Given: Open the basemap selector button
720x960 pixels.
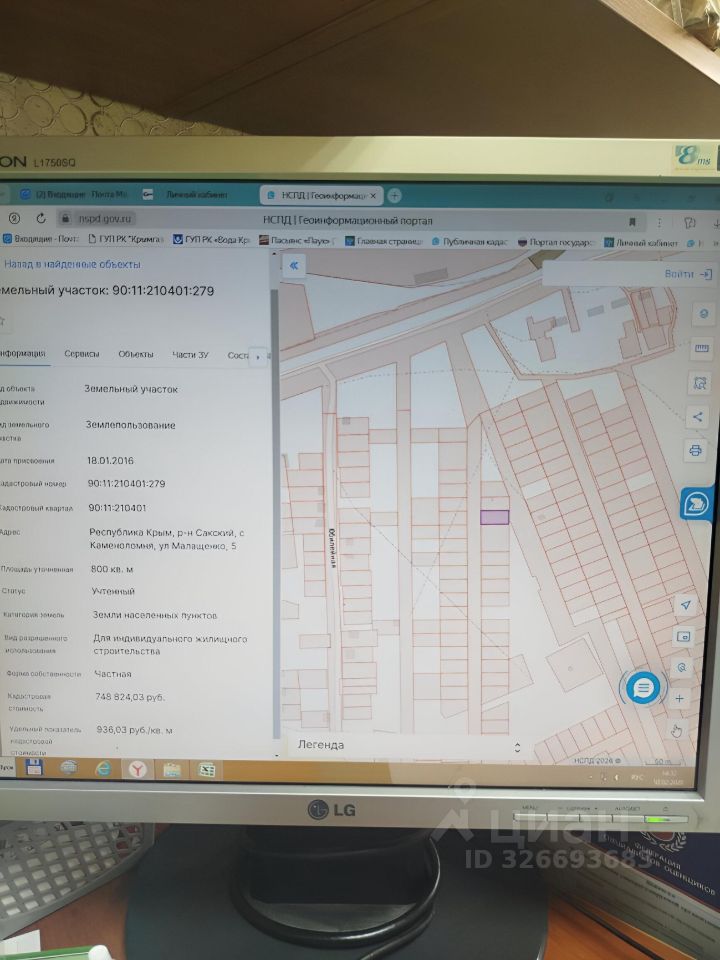Looking at the screenshot, I should tap(683, 637).
